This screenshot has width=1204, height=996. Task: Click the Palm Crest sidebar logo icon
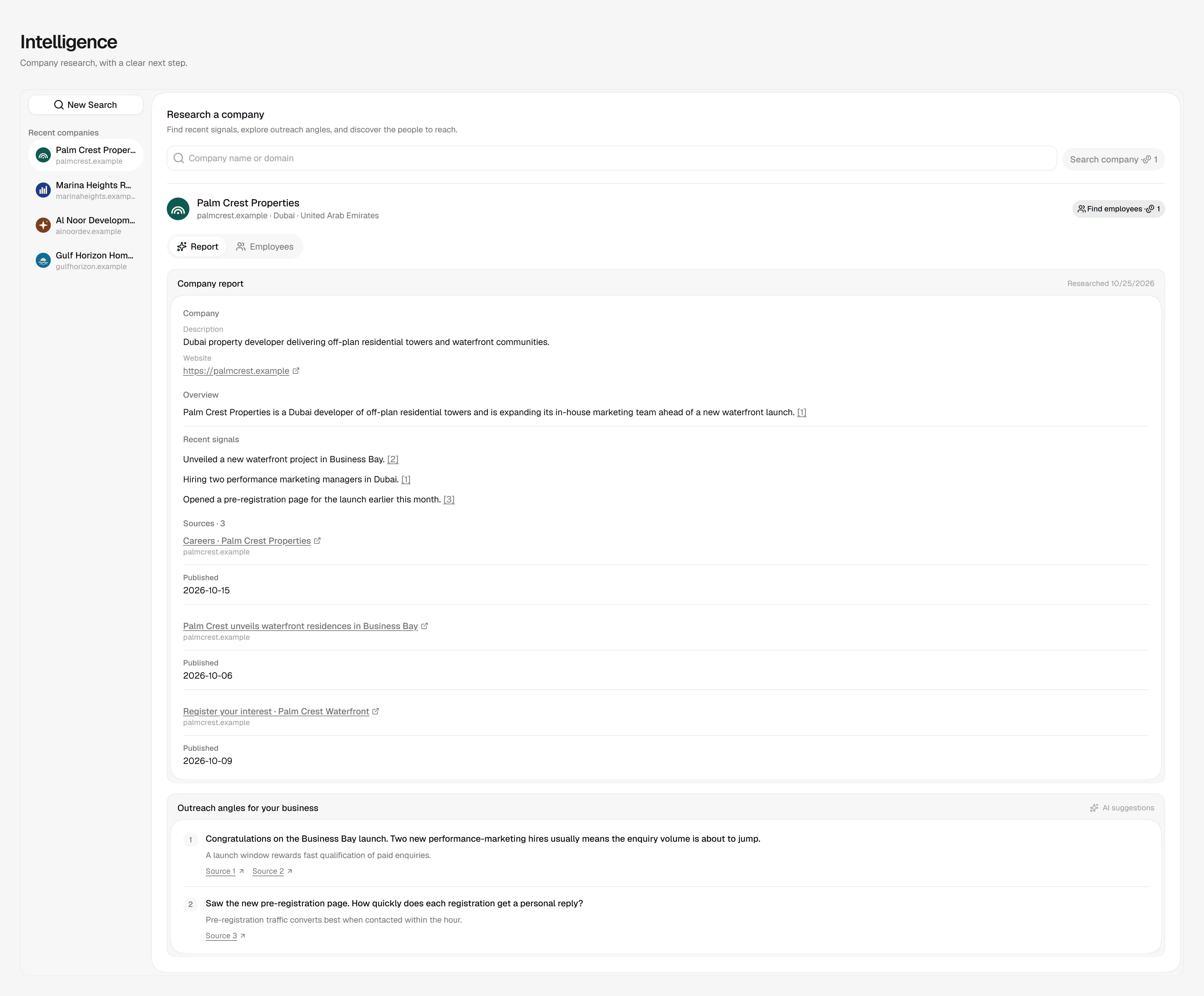coord(43,156)
